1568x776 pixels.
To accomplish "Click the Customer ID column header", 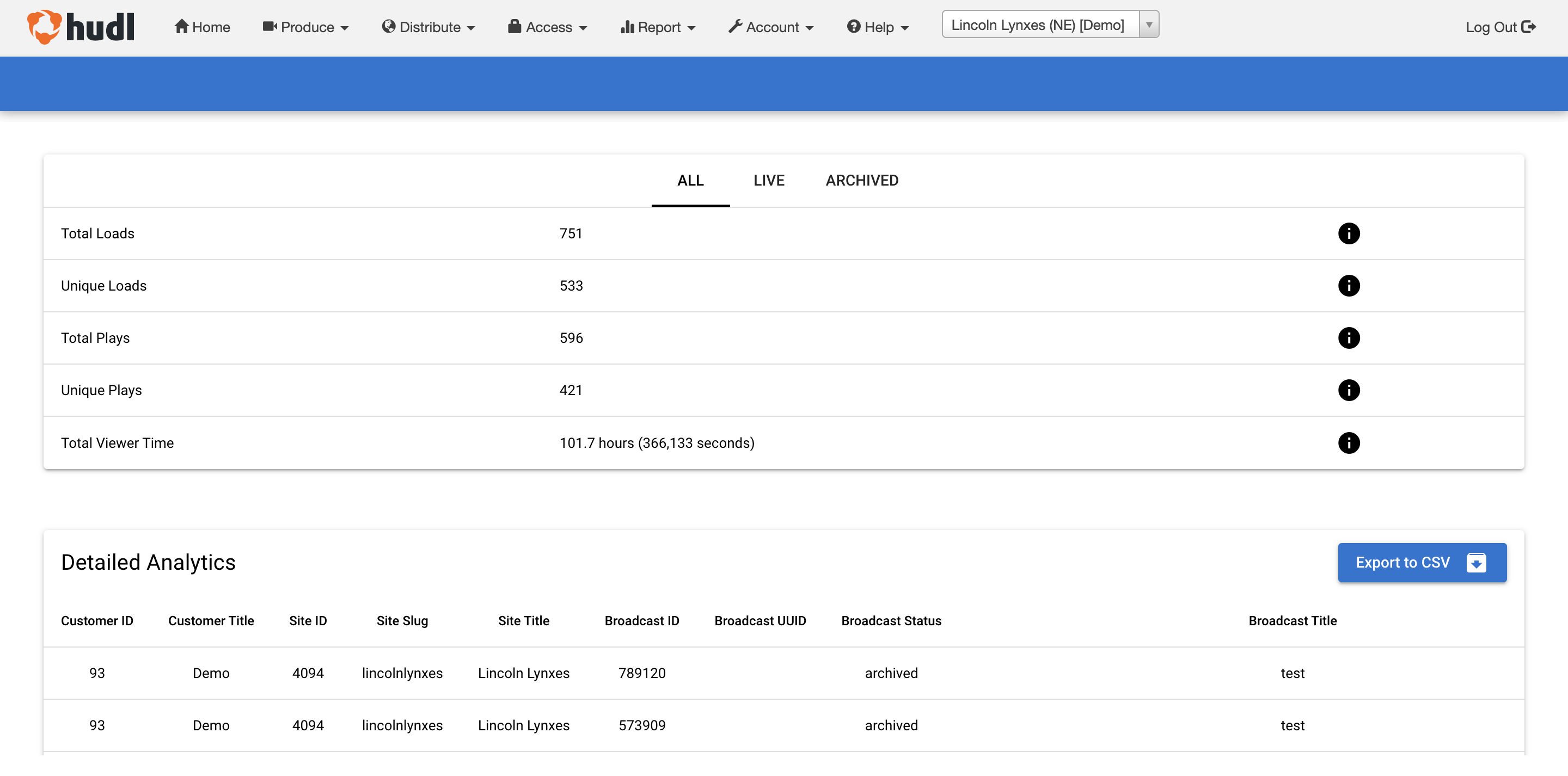I will pos(97,620).
